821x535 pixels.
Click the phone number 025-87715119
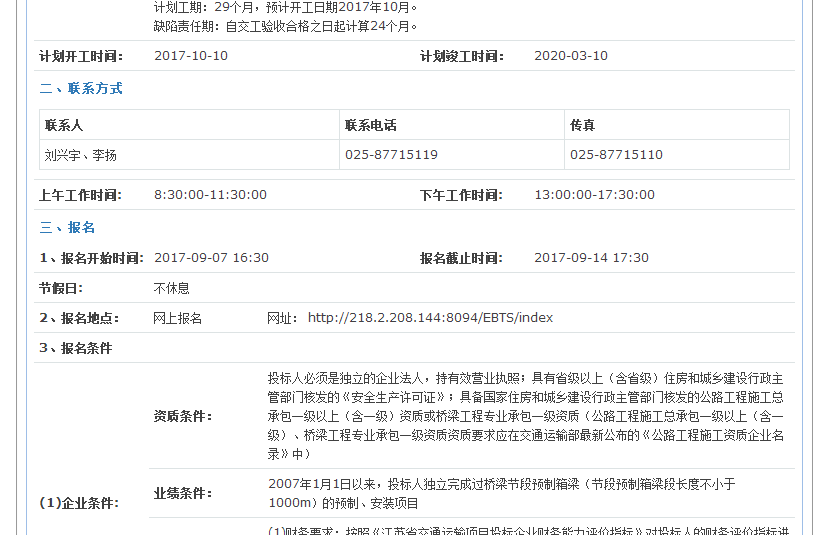pos(391,155)
